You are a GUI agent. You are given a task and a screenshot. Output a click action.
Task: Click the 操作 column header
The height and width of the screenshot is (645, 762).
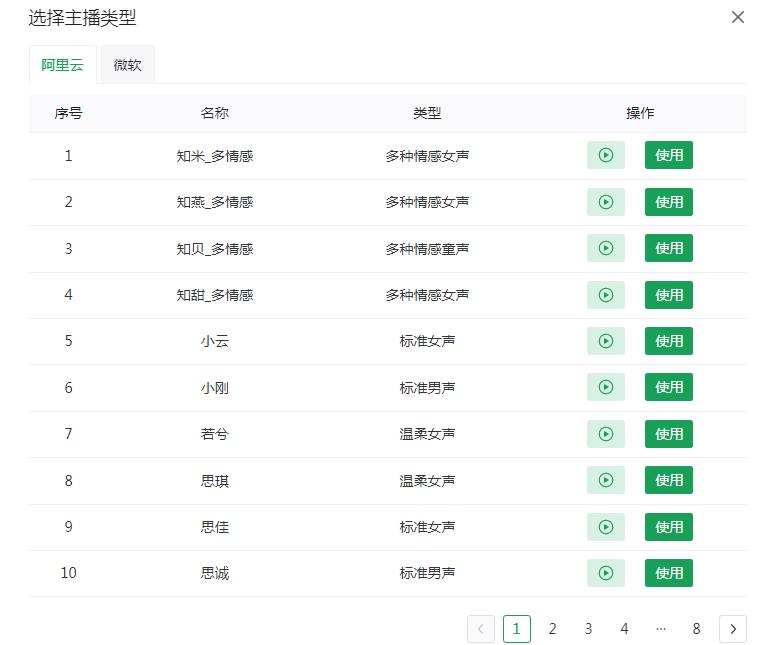pyautogui.click(x=640, y=113)
